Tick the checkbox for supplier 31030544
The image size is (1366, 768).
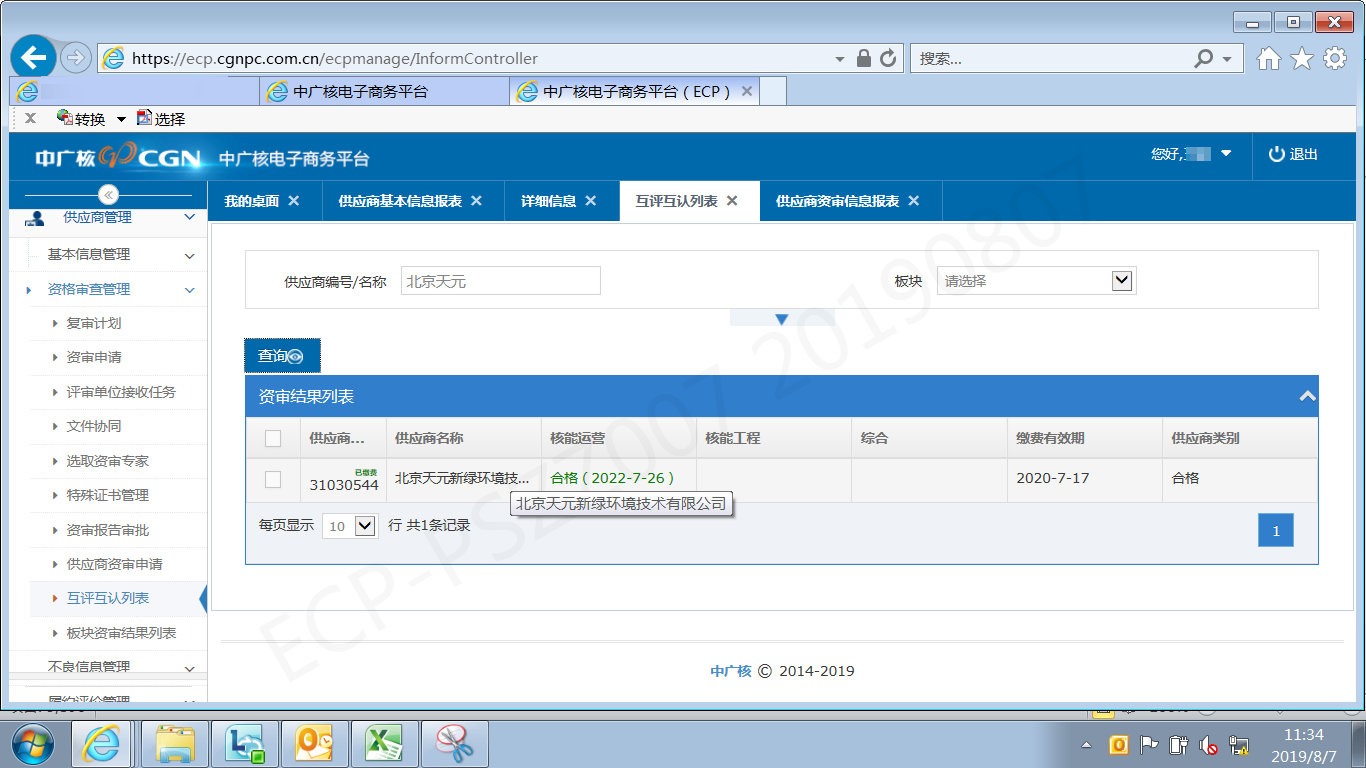273,479
